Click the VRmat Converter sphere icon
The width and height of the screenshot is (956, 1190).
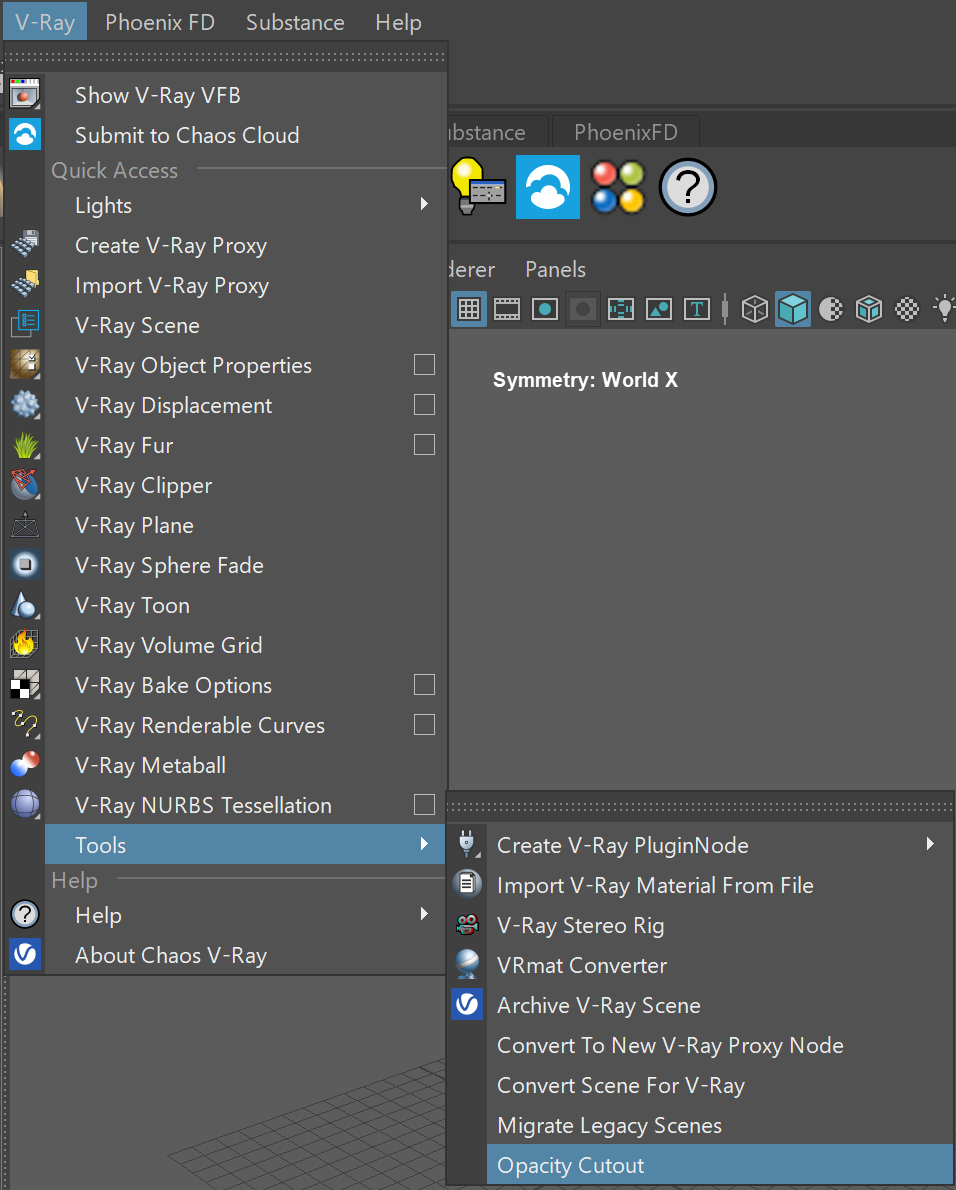click(467, 965)
